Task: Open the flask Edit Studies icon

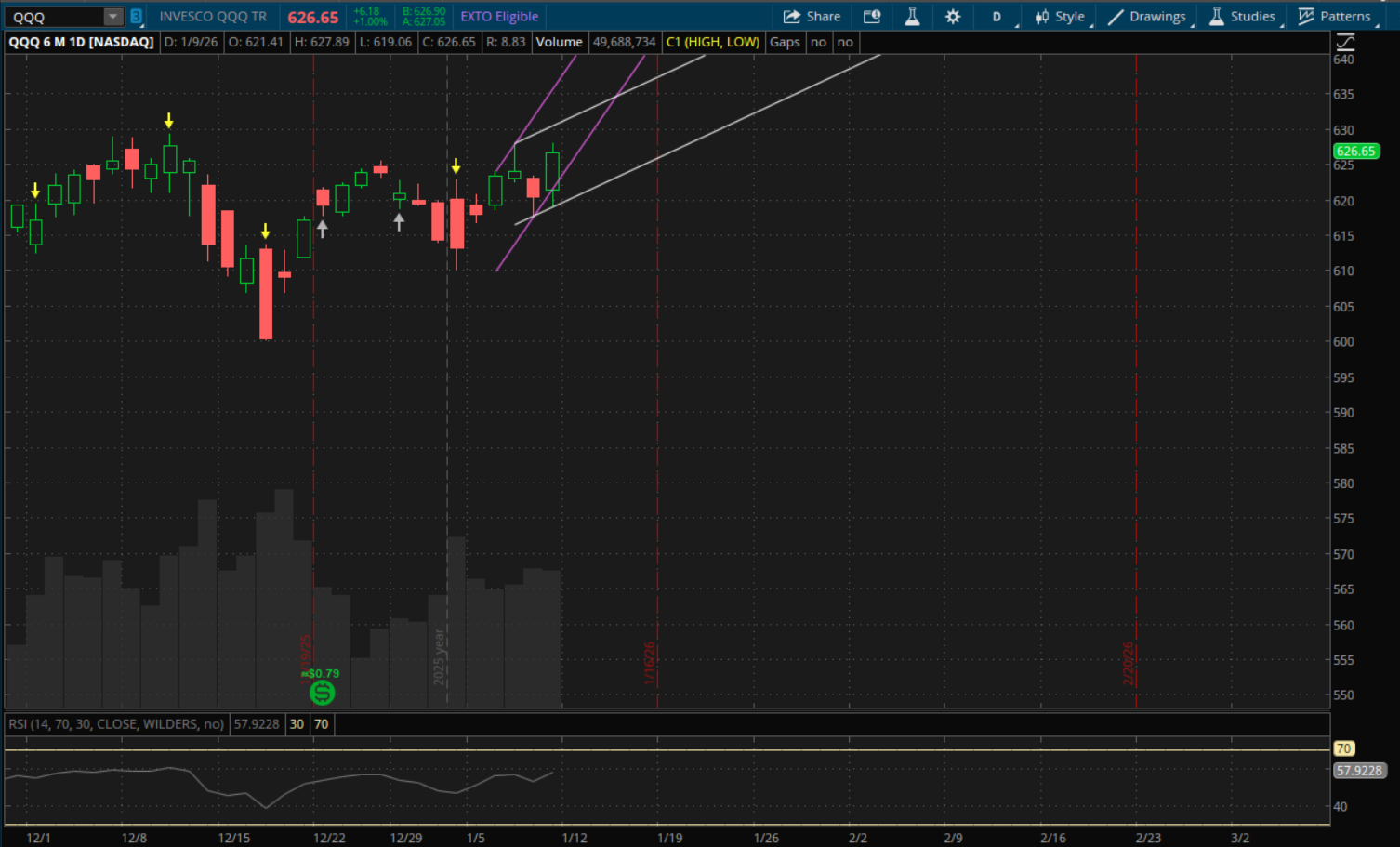Action: click(x=912, y=17)
